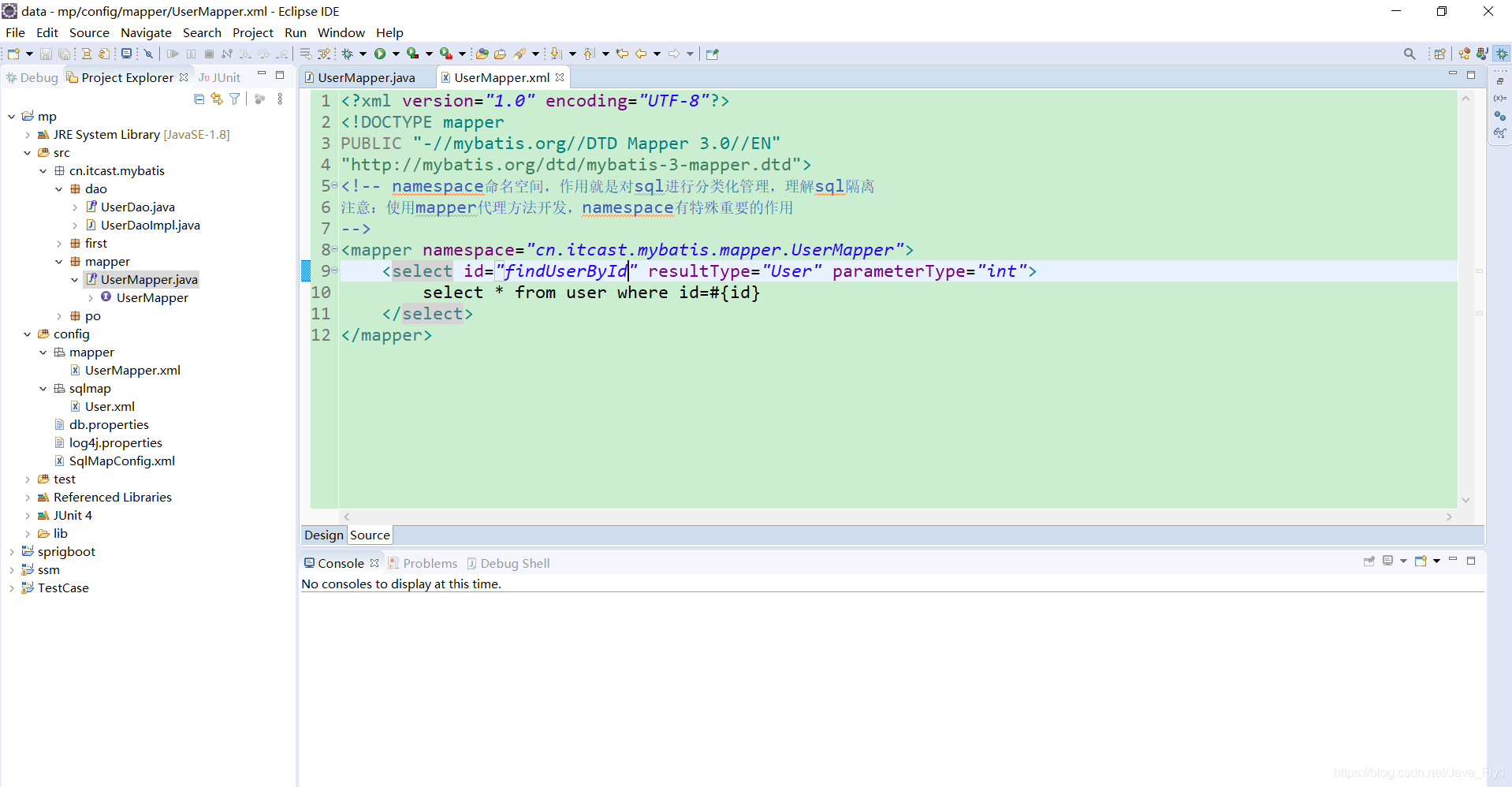Open the Debug Shell tab
1512x787 pixels.
coord(508,563)
